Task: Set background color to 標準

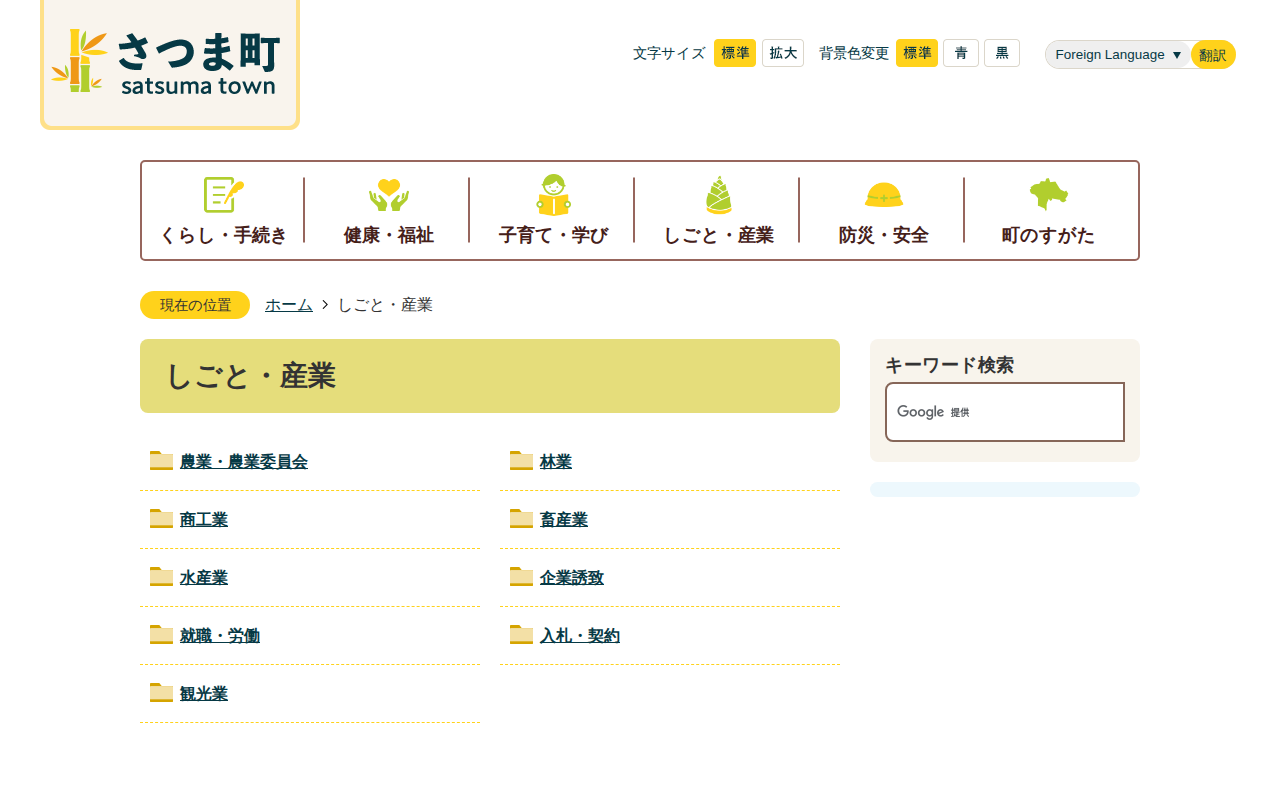Action: click(x=917, y=53)
